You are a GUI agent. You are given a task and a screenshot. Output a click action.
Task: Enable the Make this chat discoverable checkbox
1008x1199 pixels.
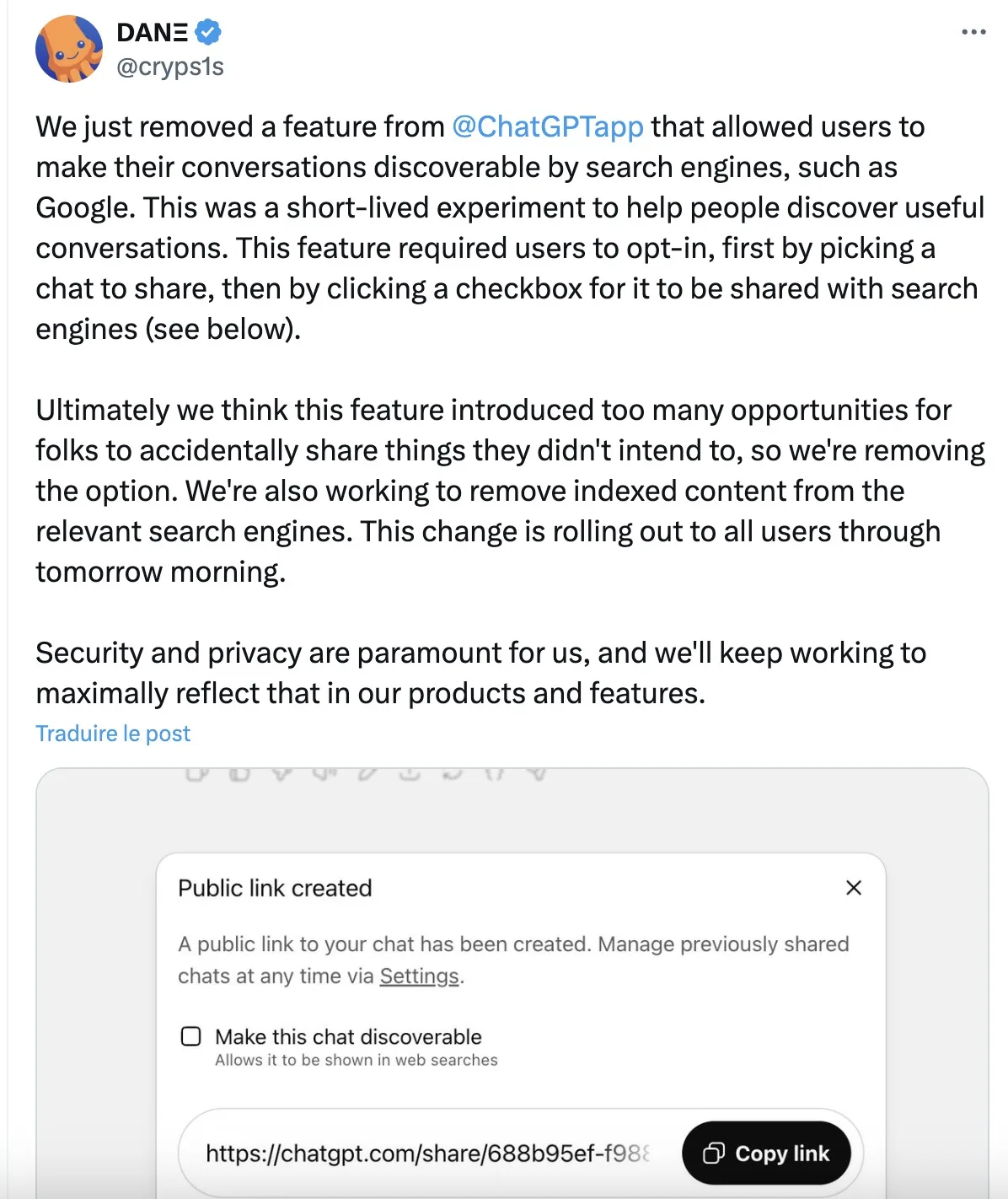(x=191, y=1036)
